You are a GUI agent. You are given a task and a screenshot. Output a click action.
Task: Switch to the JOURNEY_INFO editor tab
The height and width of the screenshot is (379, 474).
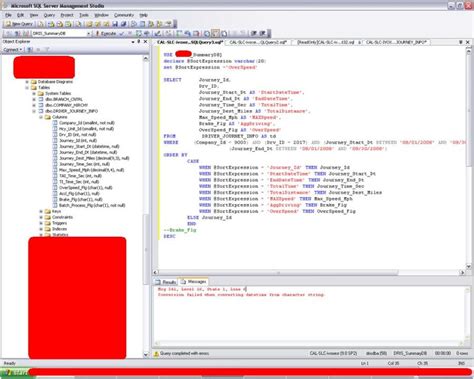(396, 42)
